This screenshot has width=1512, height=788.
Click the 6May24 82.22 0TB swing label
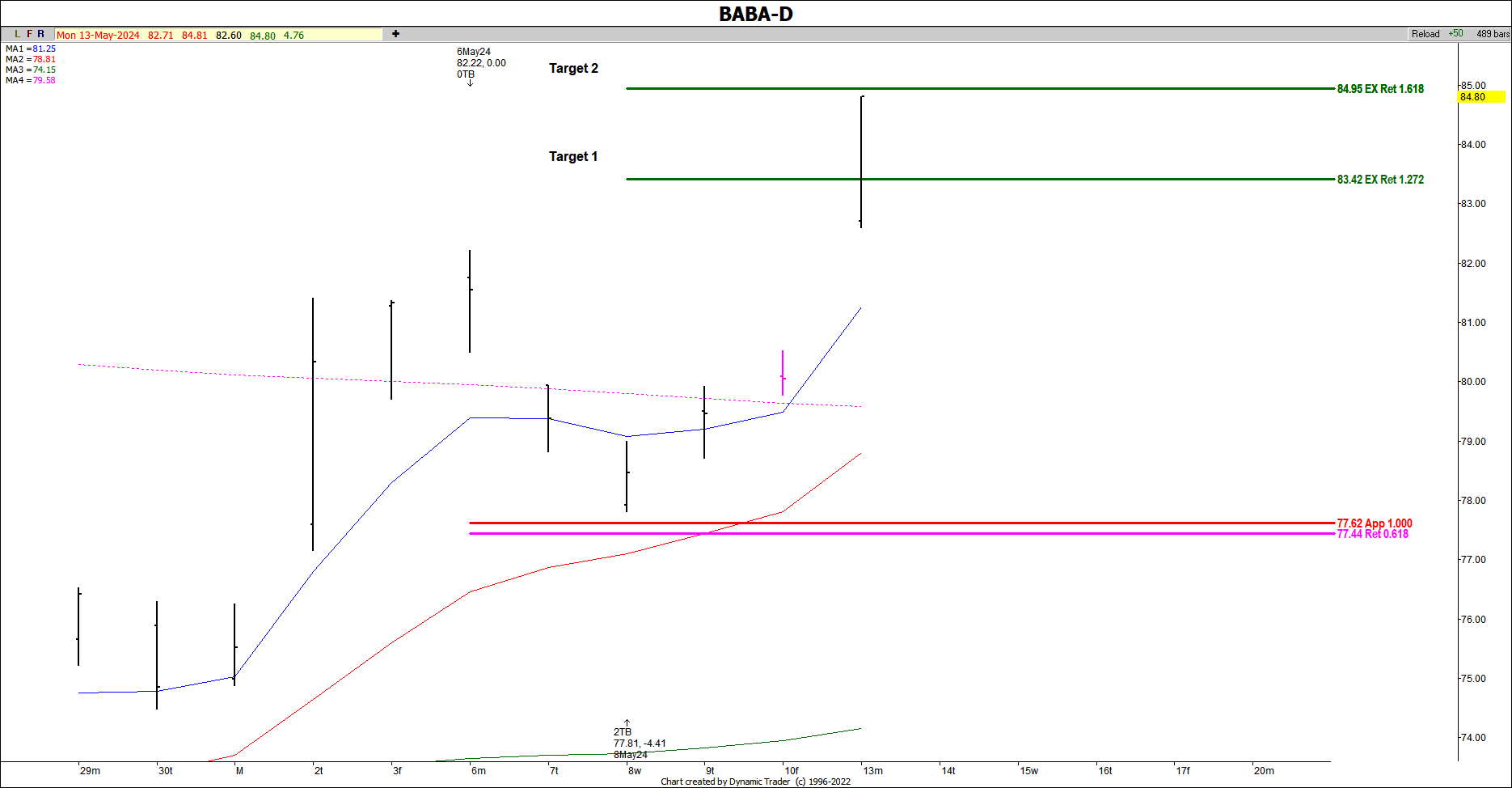(x=481, y=63)
